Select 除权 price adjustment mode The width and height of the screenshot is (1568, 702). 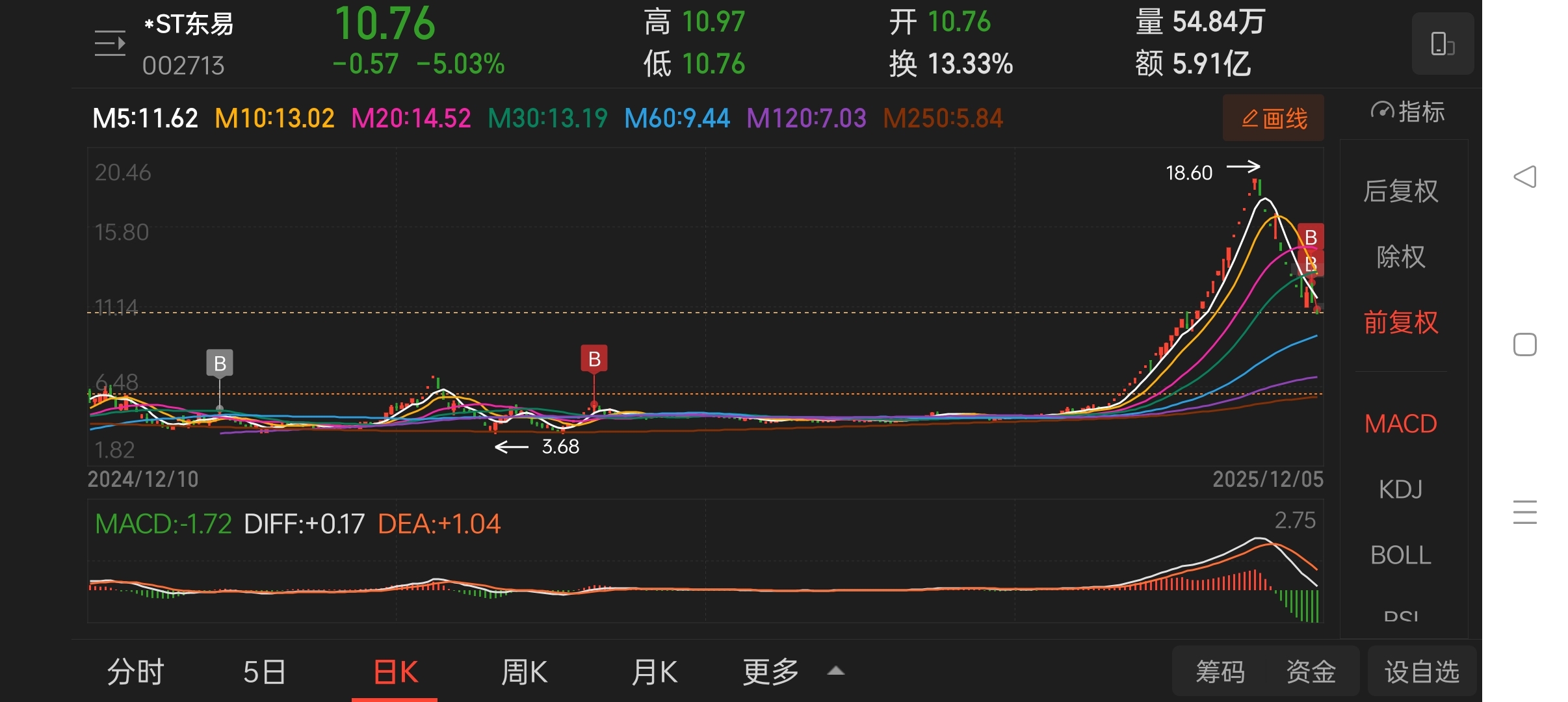pyautogui.click(x=1400, y=257)
